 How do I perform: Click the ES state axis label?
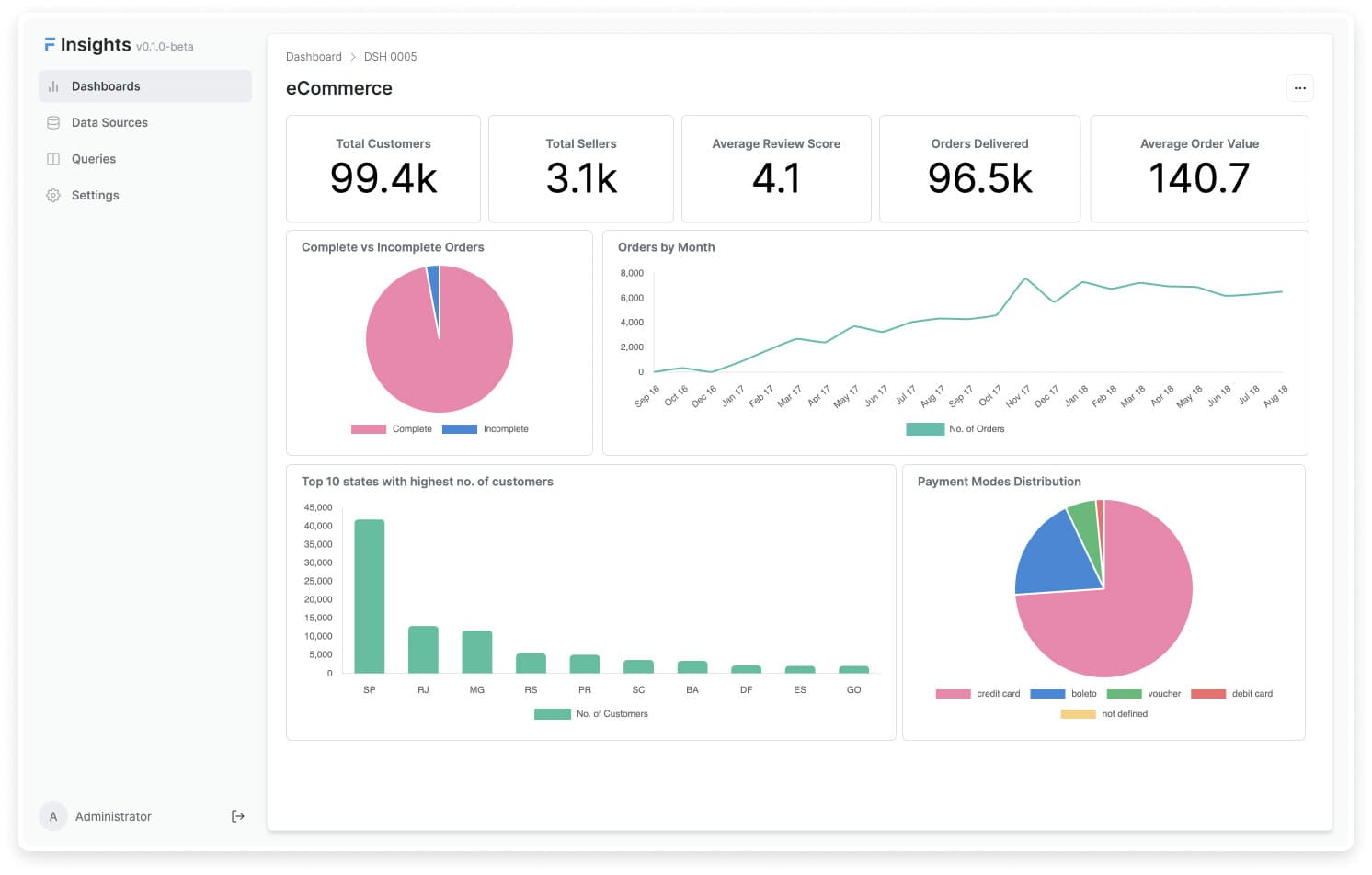(800, 689)
